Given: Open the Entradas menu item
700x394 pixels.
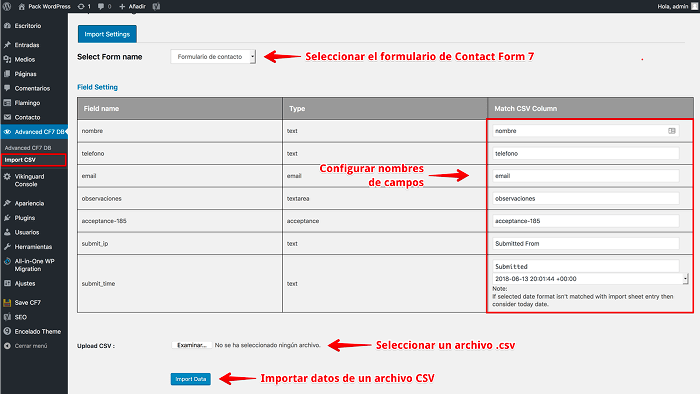Looking at the screenshot, I should tap(27, 45).
